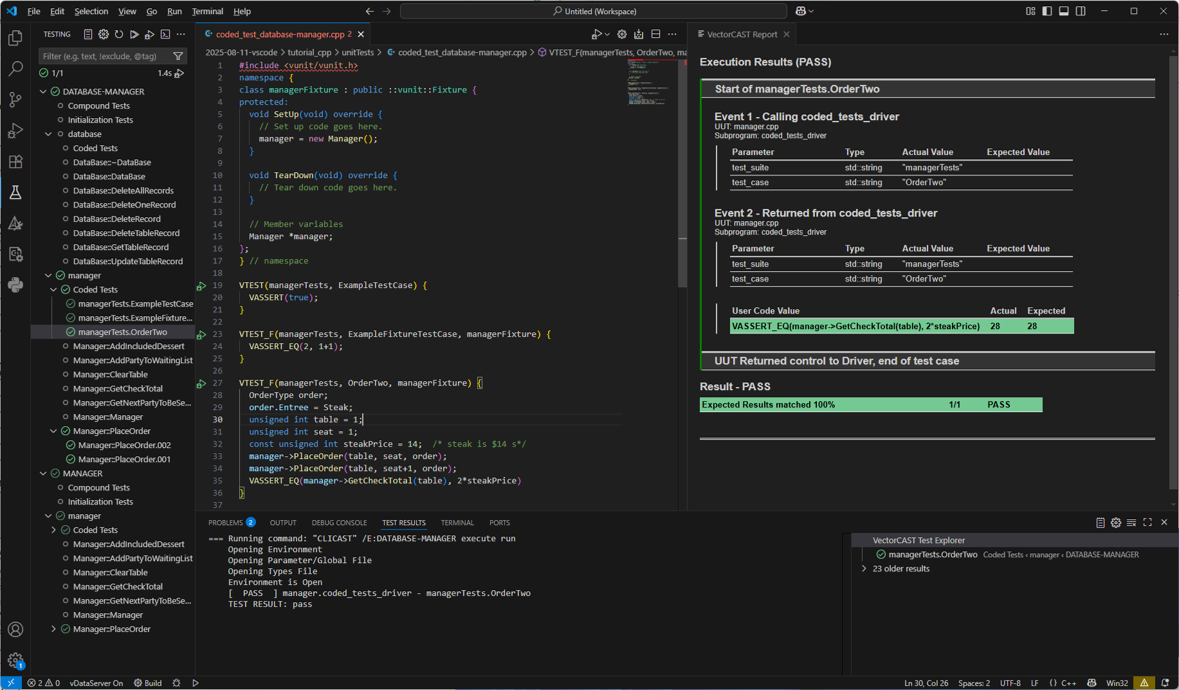Run the OrderTwo test from gutter icon at line 27
This screenshot has height=690, width=1179.
201,383
